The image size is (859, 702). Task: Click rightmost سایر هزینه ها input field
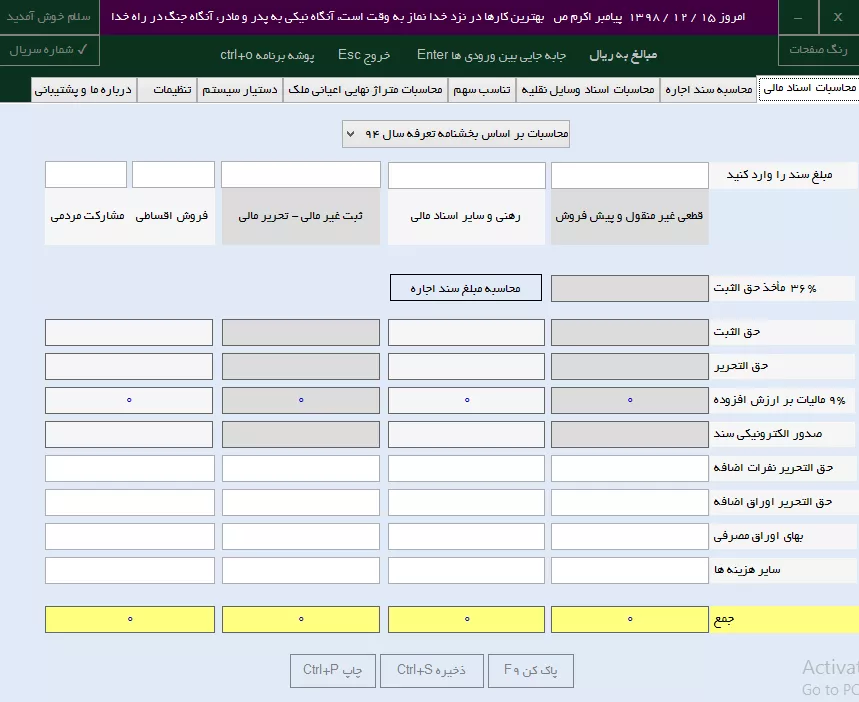click(629, 570)
